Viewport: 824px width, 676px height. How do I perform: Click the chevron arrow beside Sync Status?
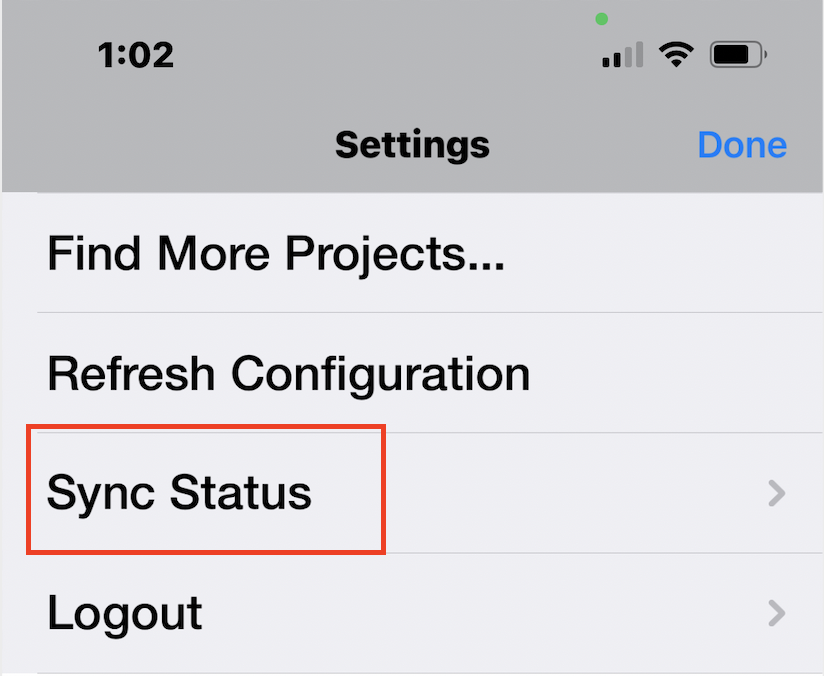pos(776,493)
